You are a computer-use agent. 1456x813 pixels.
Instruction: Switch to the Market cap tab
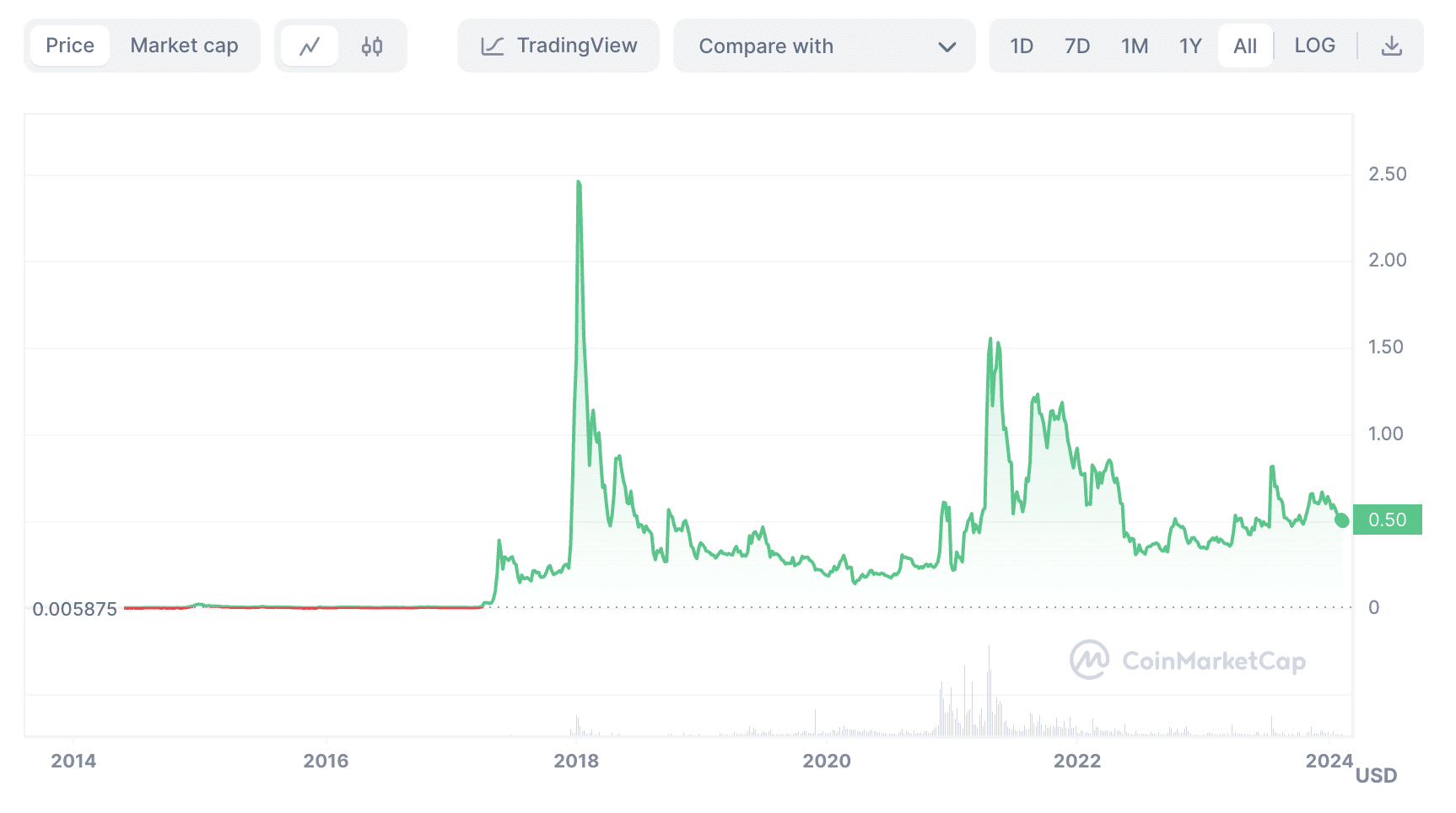pos(184,46)
